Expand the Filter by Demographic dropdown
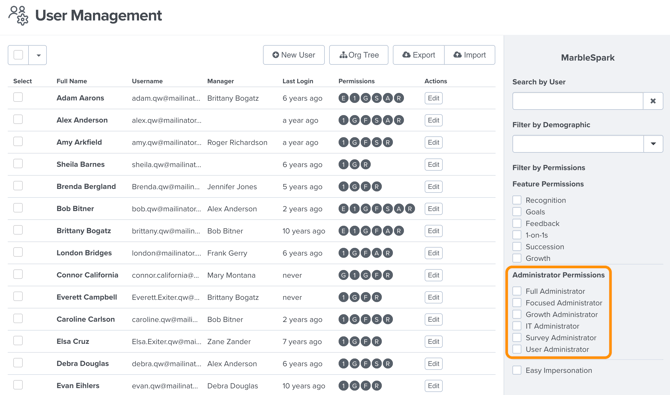Viewport: 670px width, 395px height. pyautogui.click(x=653, y=144)
